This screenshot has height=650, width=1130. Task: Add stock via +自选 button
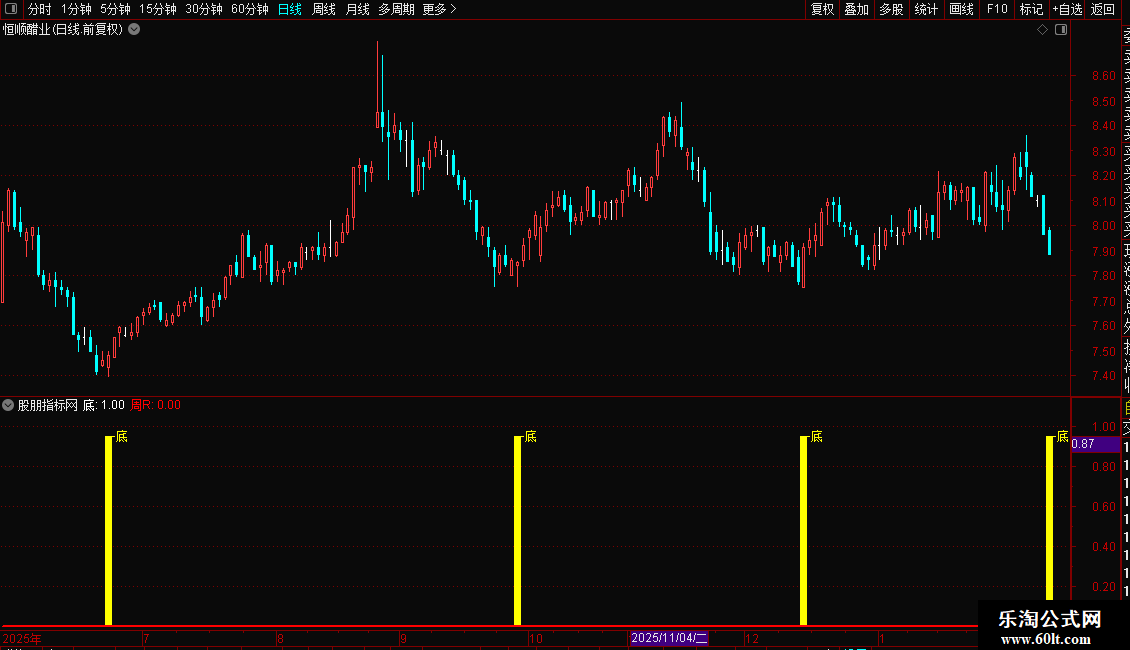[x=1067, y=9]
